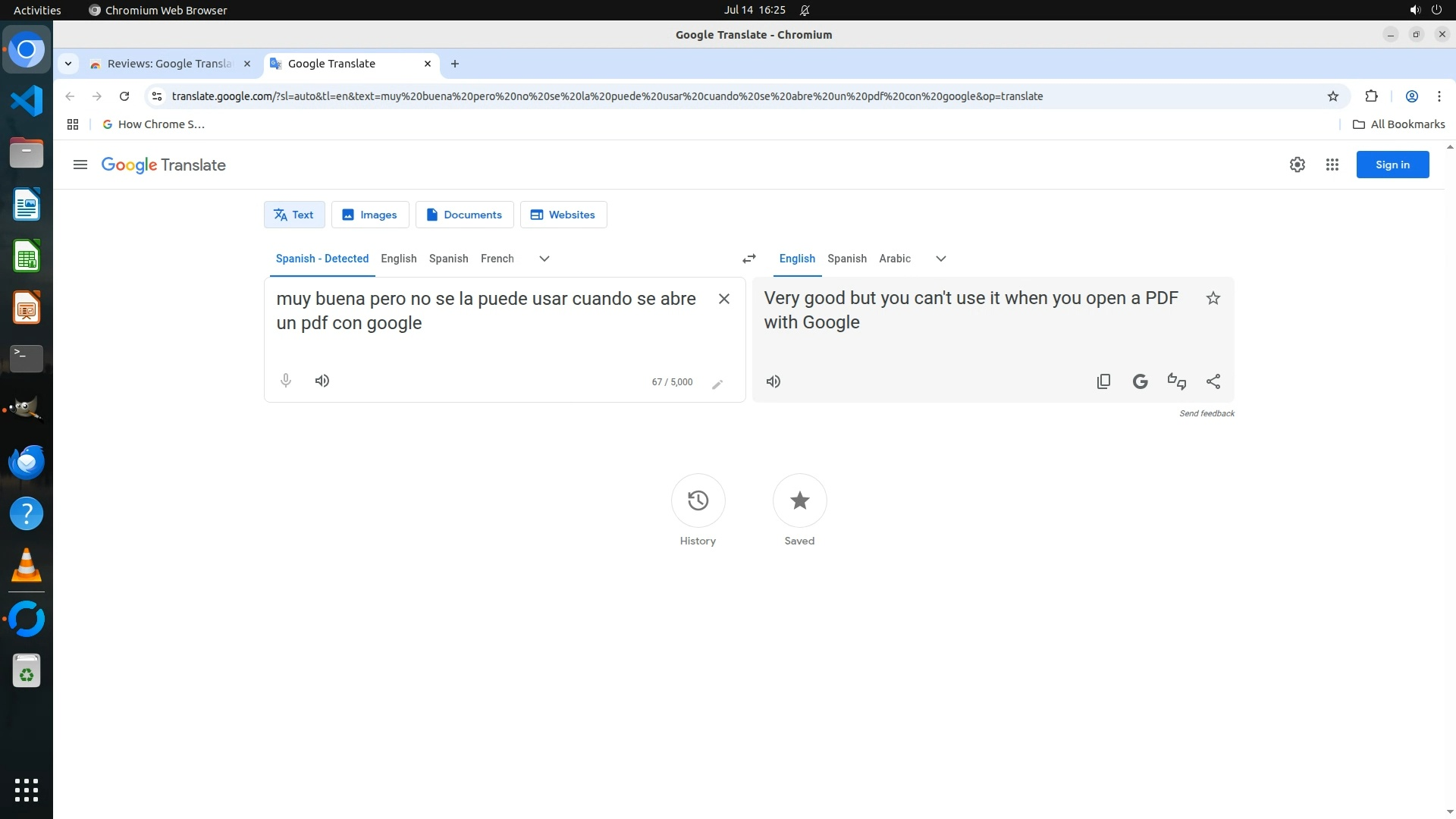Open the tab search dropdown
1456x819 pixels.
click(x=68, y=64)
